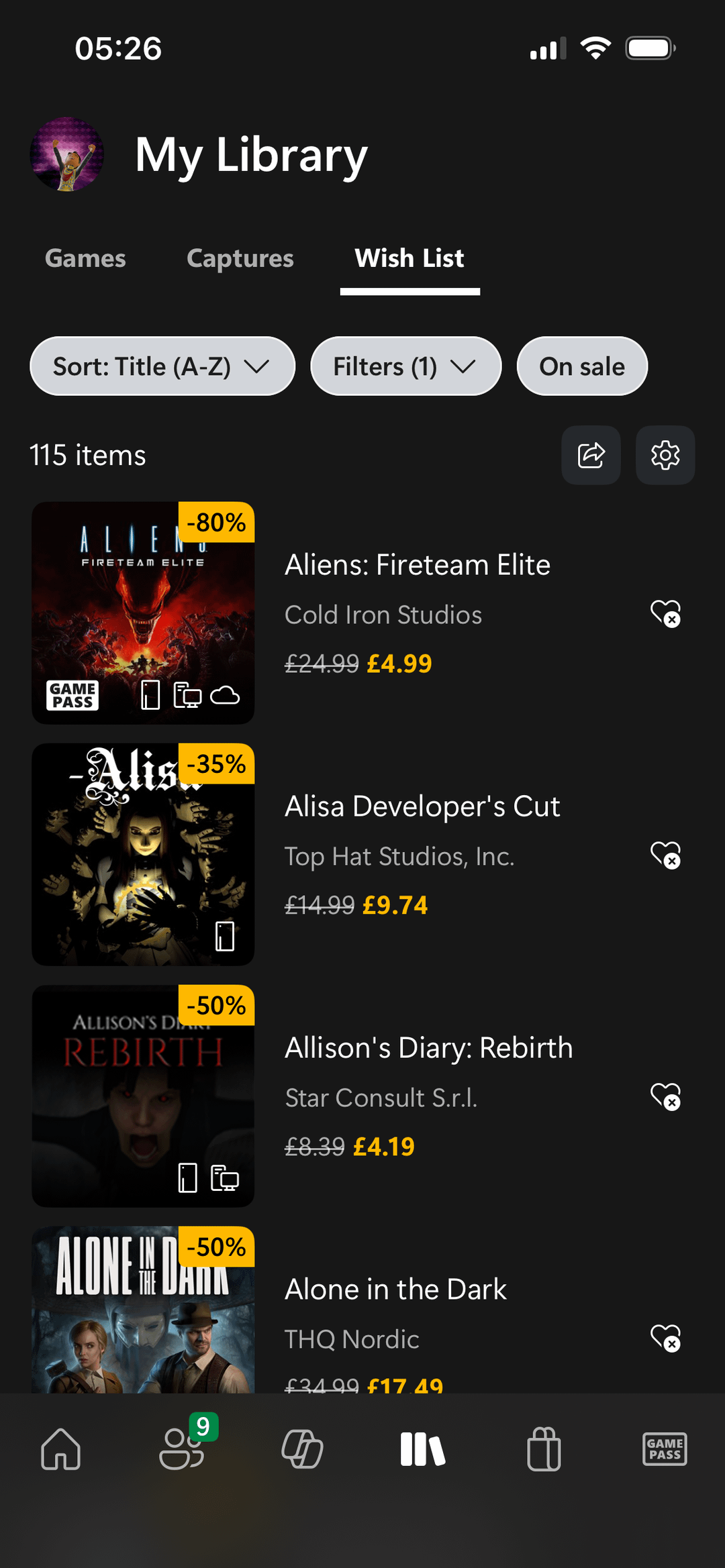Open the Friends icon with 9 badge
Screen dimensions: 725x1568
point(181,1449)
